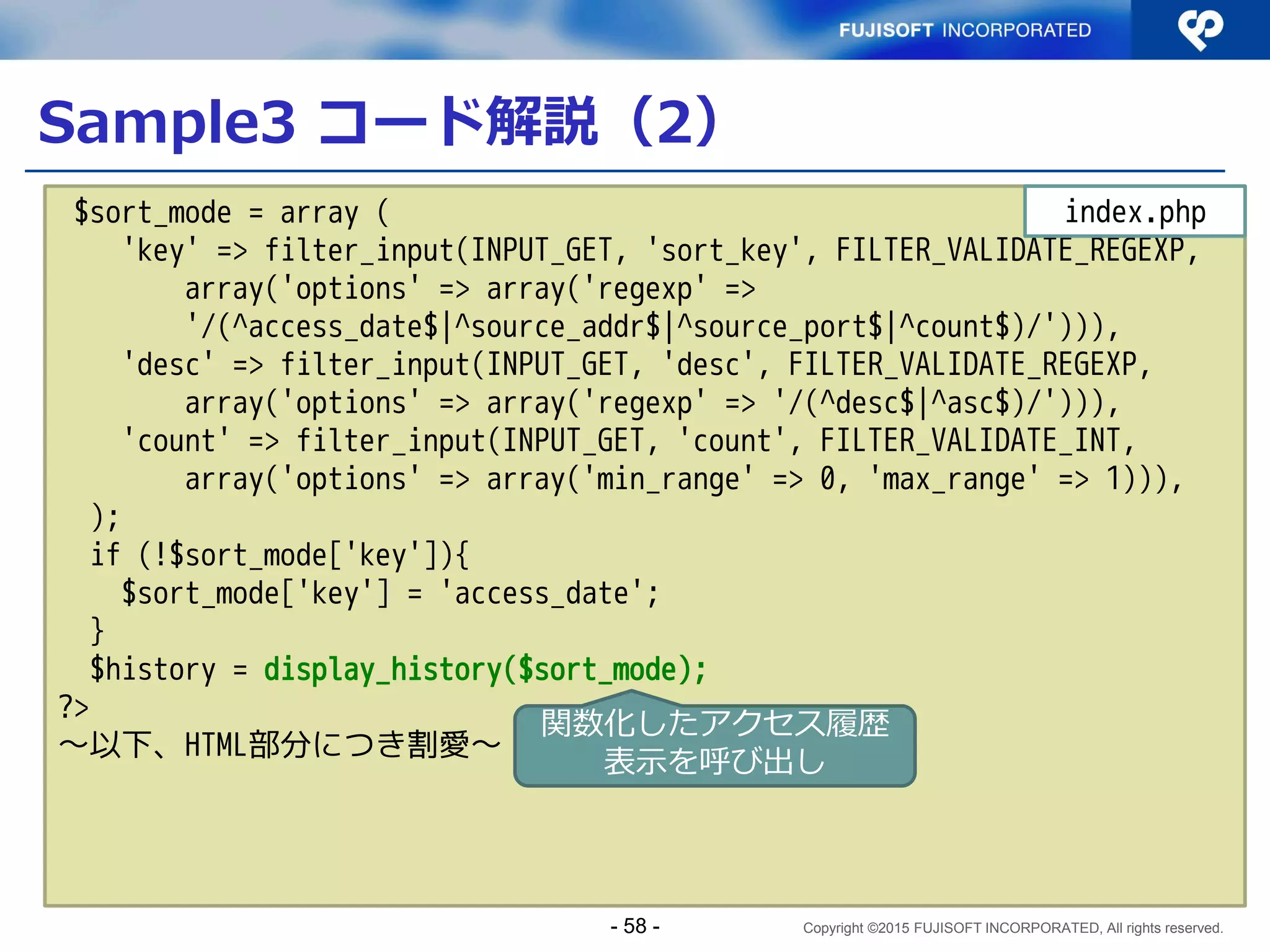Click the Fujisoft logo icon in header

(x=1200, y=30)
